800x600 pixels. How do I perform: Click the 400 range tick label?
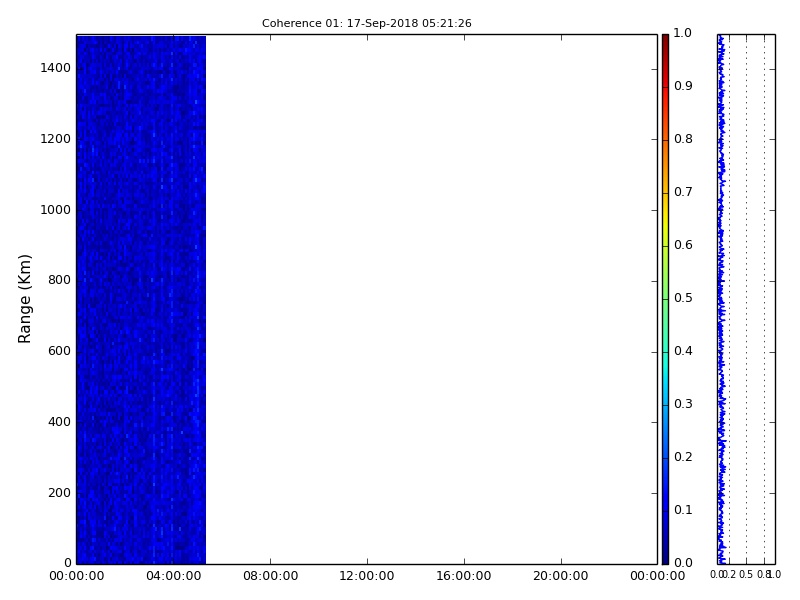[x=59, y=422]
